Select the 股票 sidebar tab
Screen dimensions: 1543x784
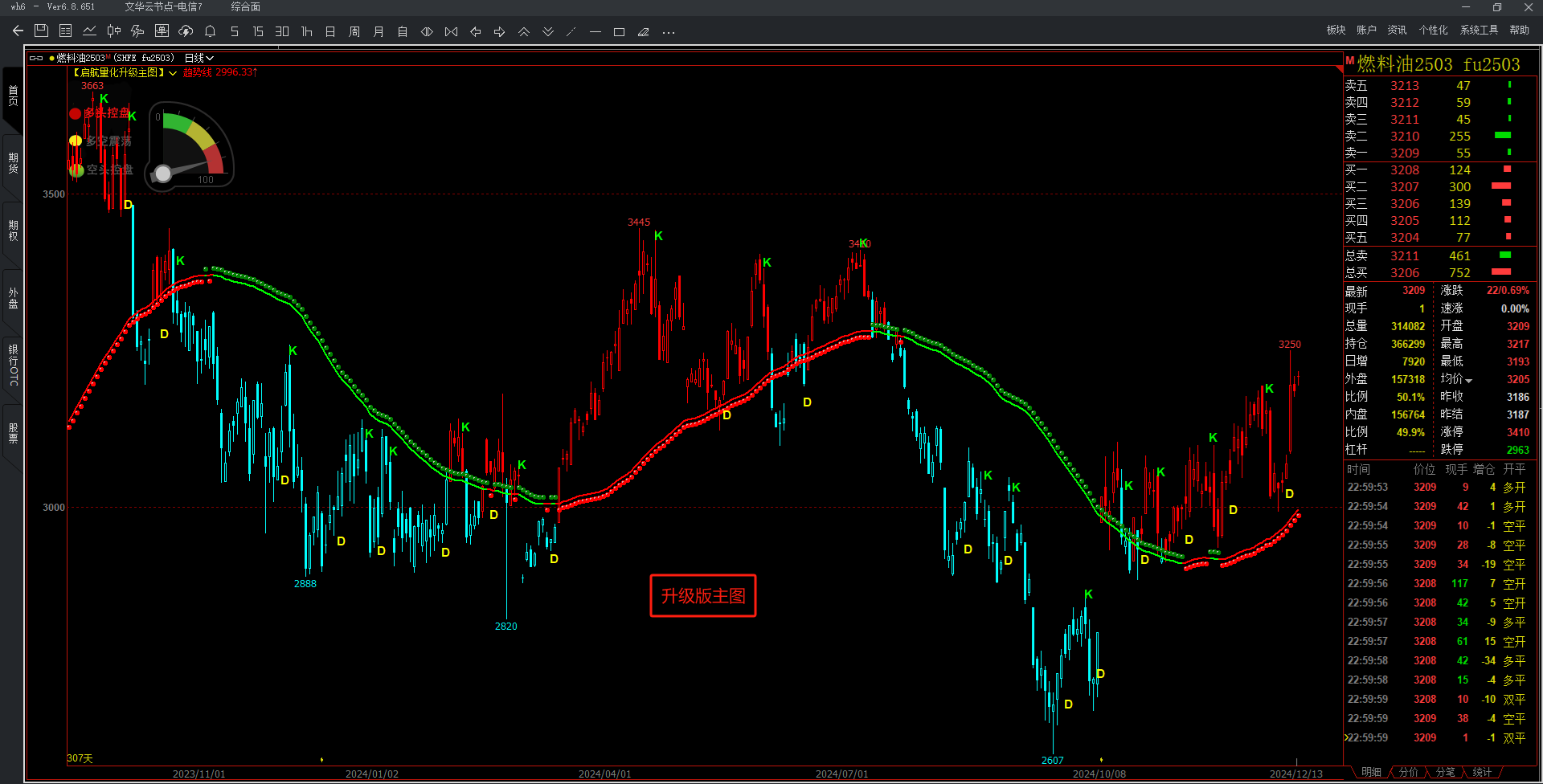click(x=13, y=433)
